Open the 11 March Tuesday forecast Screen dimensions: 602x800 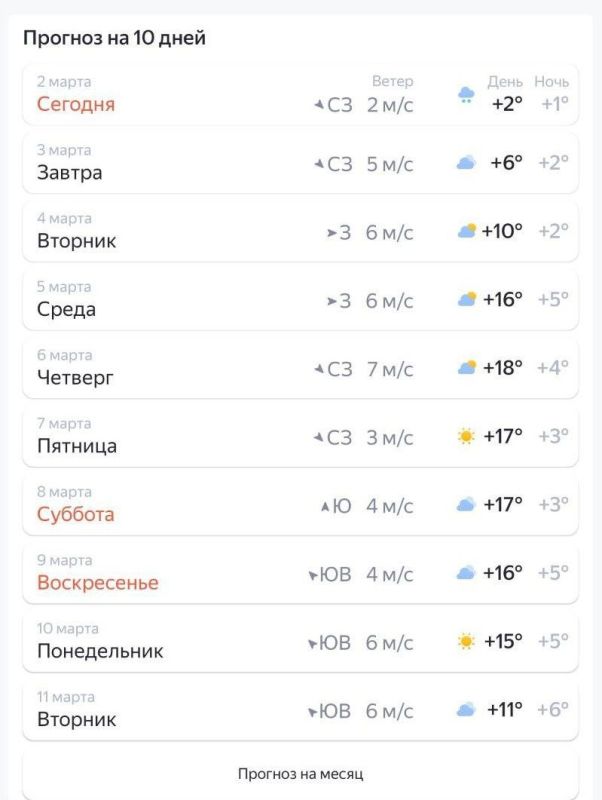coord(300,710)
